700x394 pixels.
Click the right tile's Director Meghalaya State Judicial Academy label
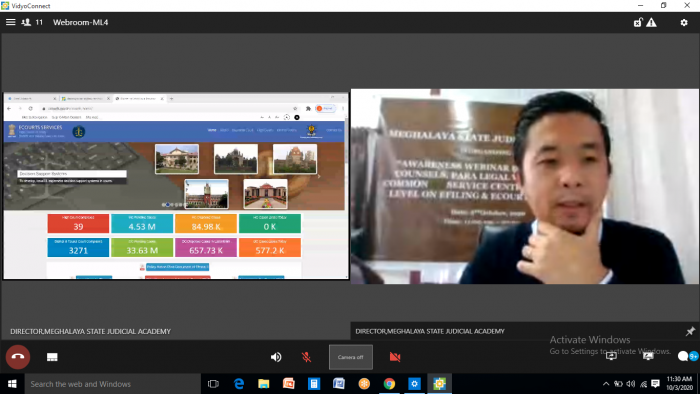click(430, 331)
